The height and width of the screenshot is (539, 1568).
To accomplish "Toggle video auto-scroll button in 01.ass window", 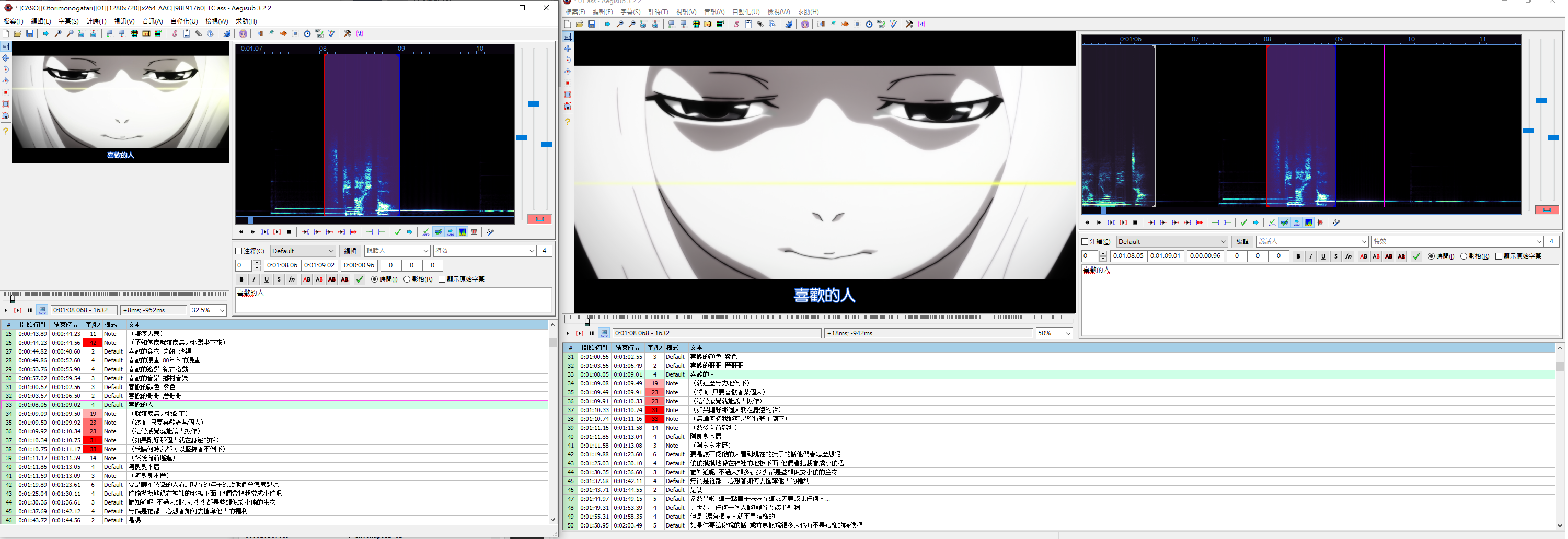I will [604, 333].
